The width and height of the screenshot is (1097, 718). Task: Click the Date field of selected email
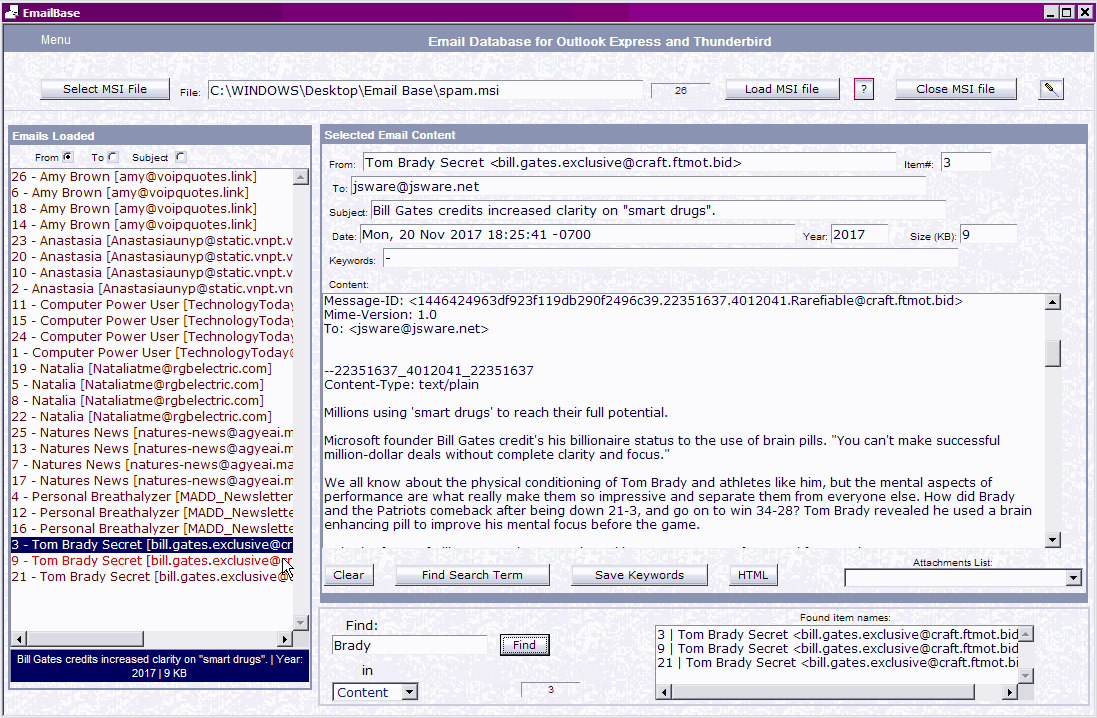pos(577,235)
